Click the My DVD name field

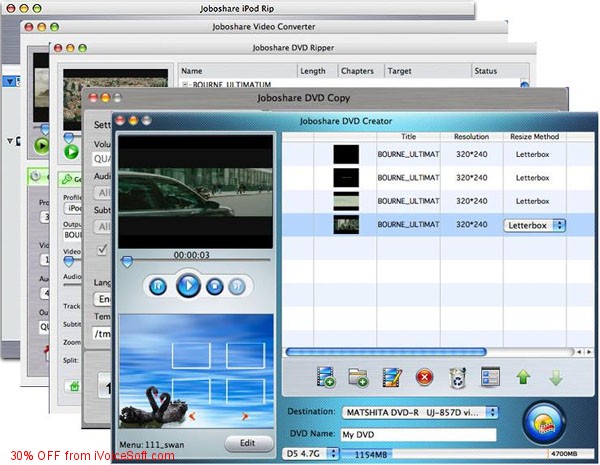pyautogui.click(x=418, y=435)
